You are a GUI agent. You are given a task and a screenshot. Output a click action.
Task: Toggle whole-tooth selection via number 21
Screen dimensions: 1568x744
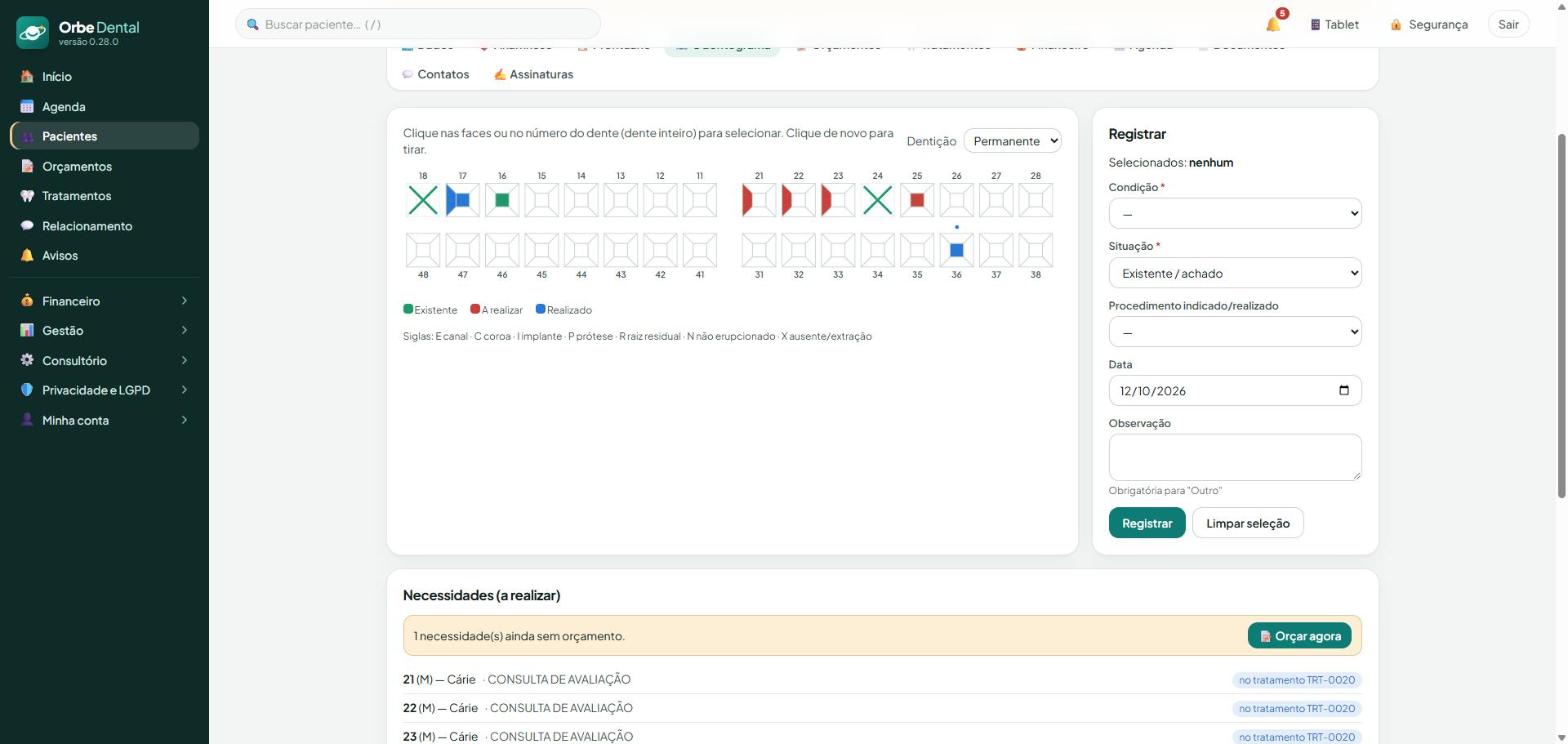(x=759, y=176)
